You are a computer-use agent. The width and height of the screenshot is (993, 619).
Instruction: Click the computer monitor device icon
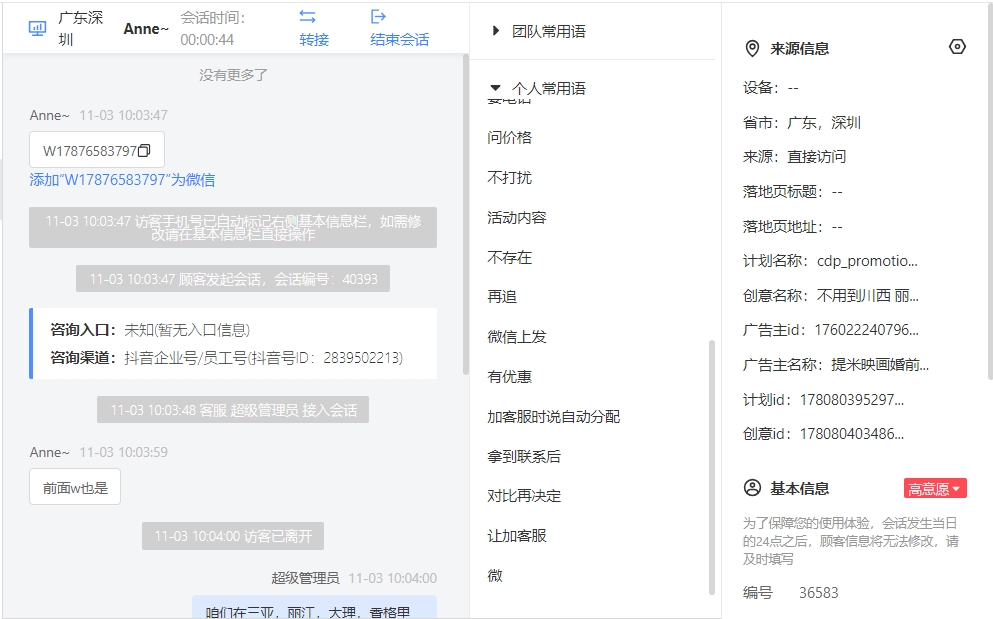(x=37, y=29)
